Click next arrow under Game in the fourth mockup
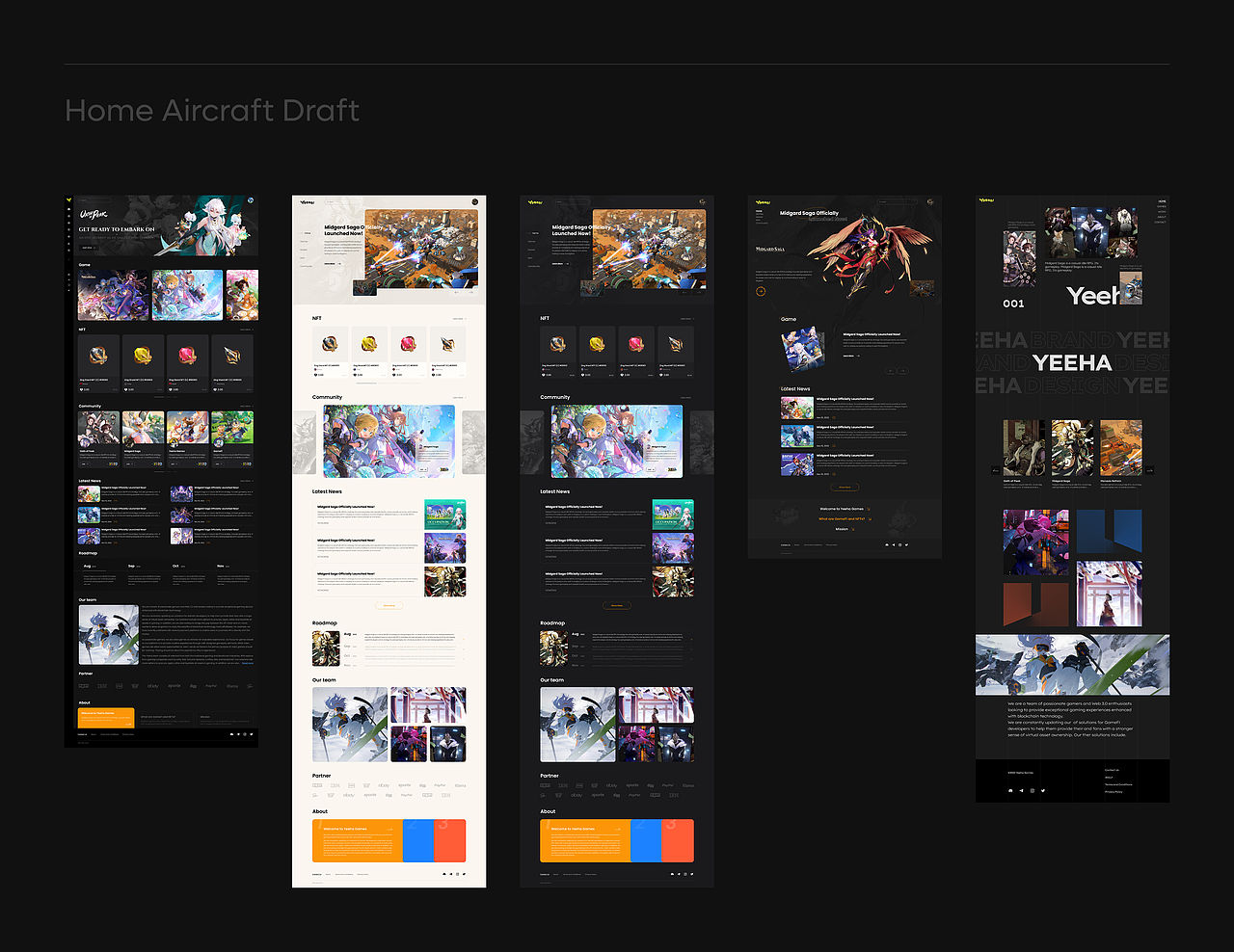The image size is (1234, 952). [x=902, y=371]
